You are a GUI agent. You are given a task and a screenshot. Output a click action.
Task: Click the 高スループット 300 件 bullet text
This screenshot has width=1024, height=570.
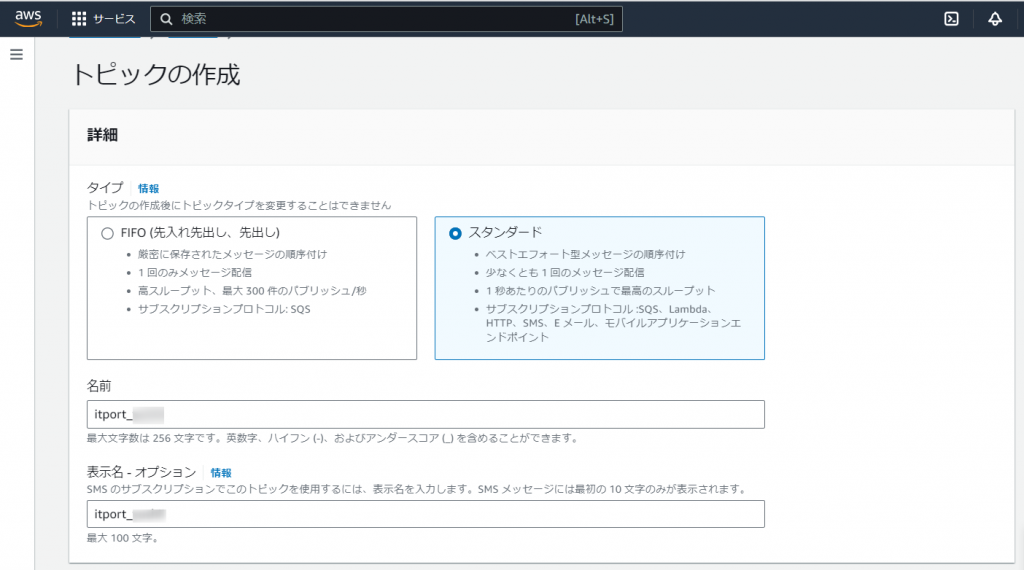252,291
